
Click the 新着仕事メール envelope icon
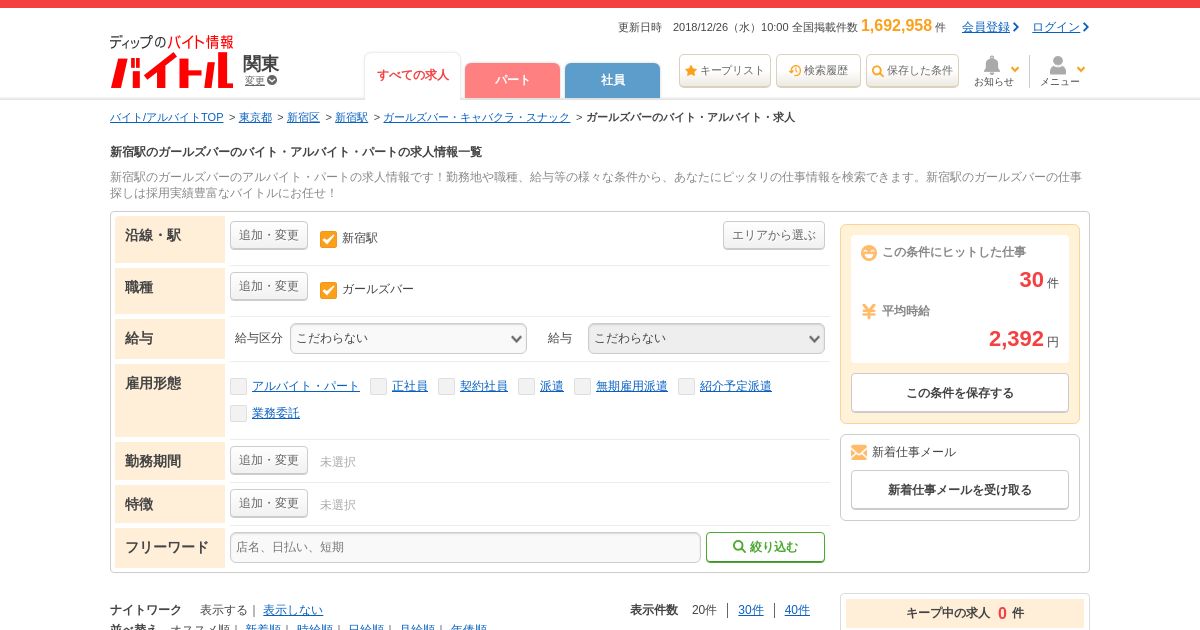tap(859, 452)
